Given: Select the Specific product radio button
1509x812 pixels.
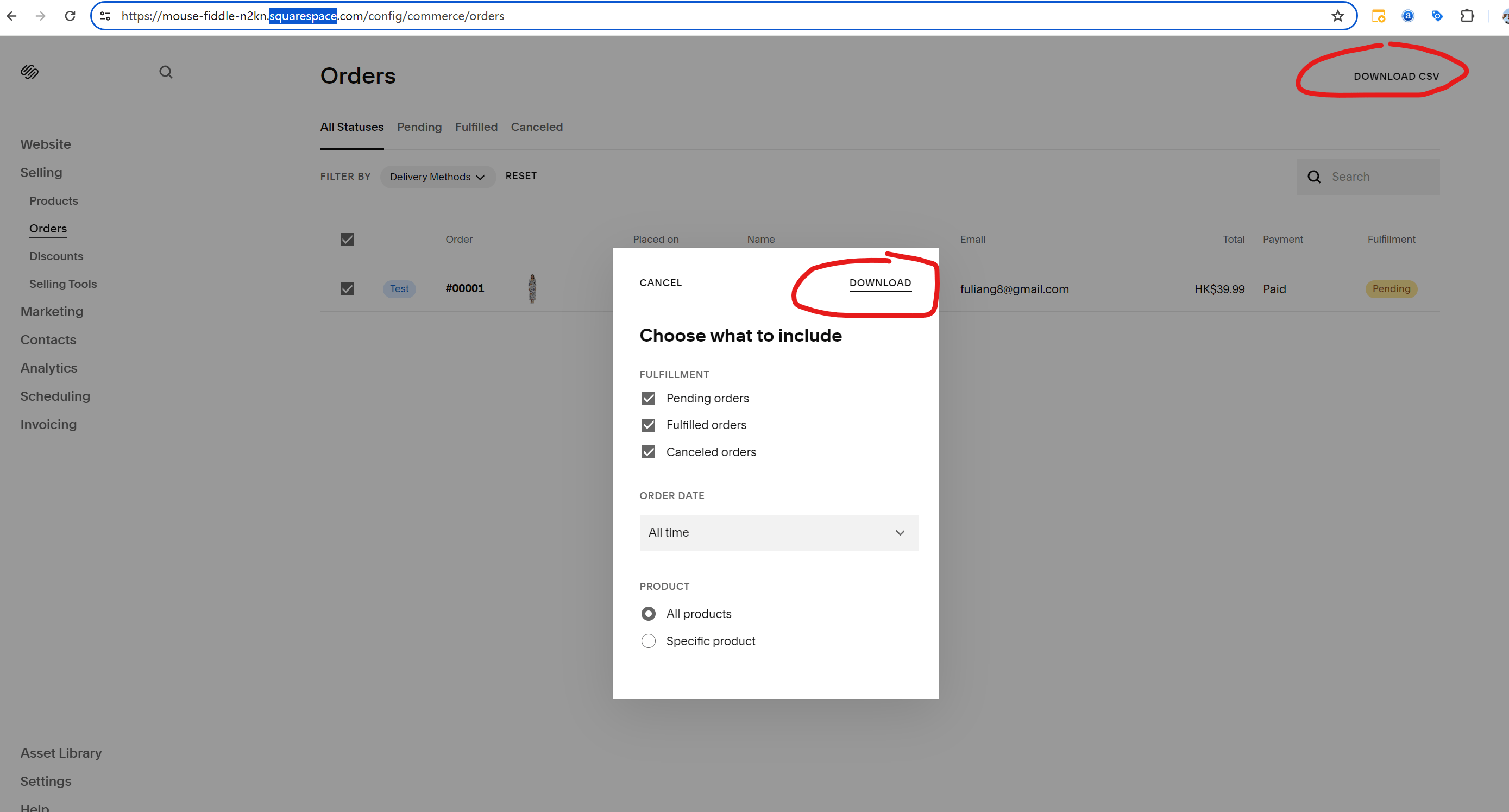Looking at the screenshot, I should (648, 641).
